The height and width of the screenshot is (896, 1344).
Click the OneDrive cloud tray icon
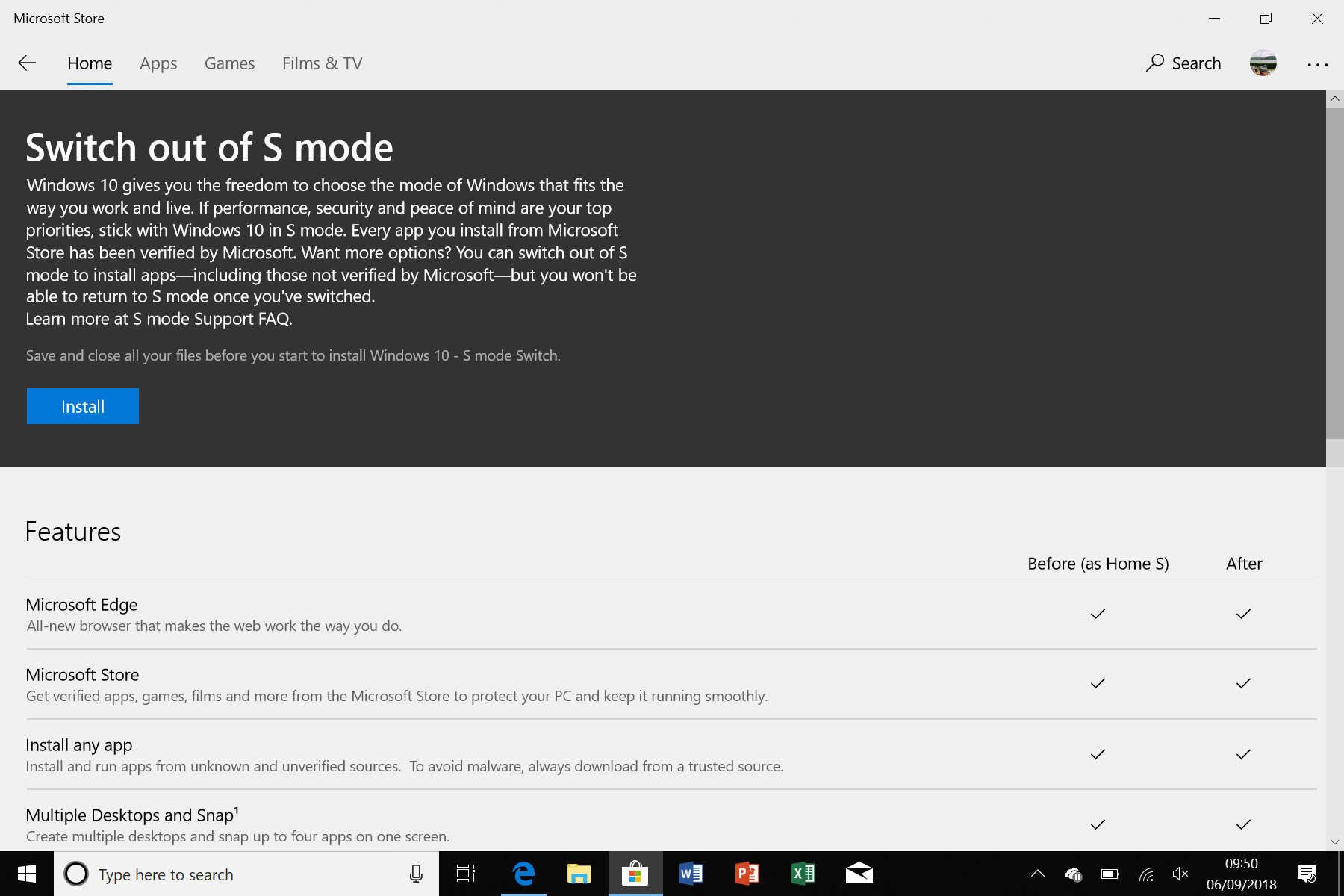click(1074, 874)
